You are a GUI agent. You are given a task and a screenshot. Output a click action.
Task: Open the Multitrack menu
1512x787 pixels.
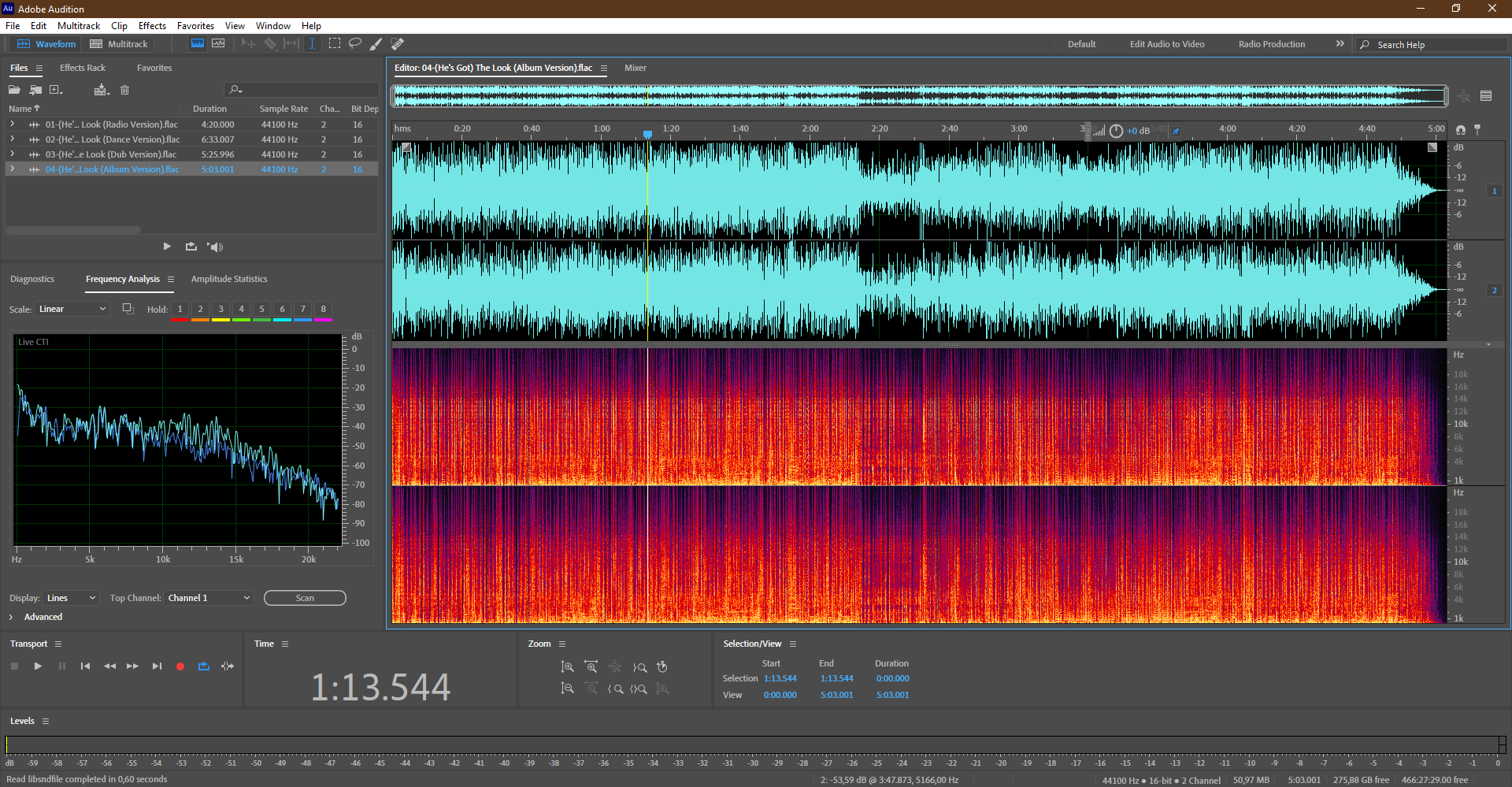coord(79,26)
